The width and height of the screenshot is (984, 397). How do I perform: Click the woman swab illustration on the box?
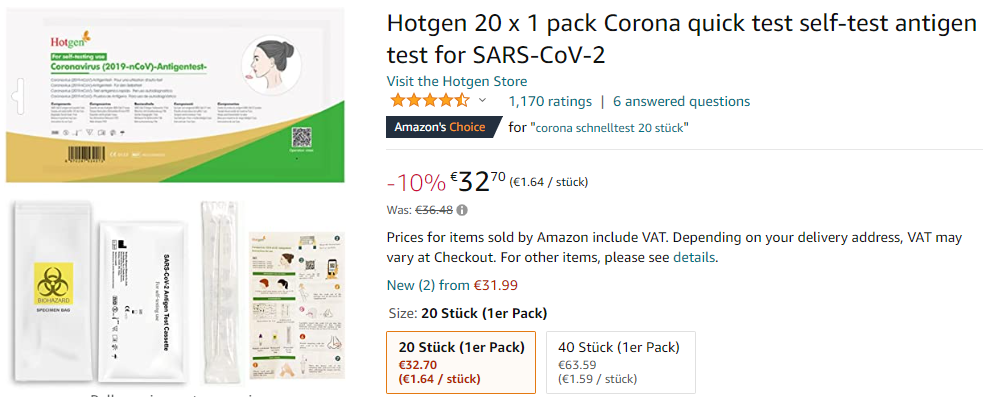[271, 64]
